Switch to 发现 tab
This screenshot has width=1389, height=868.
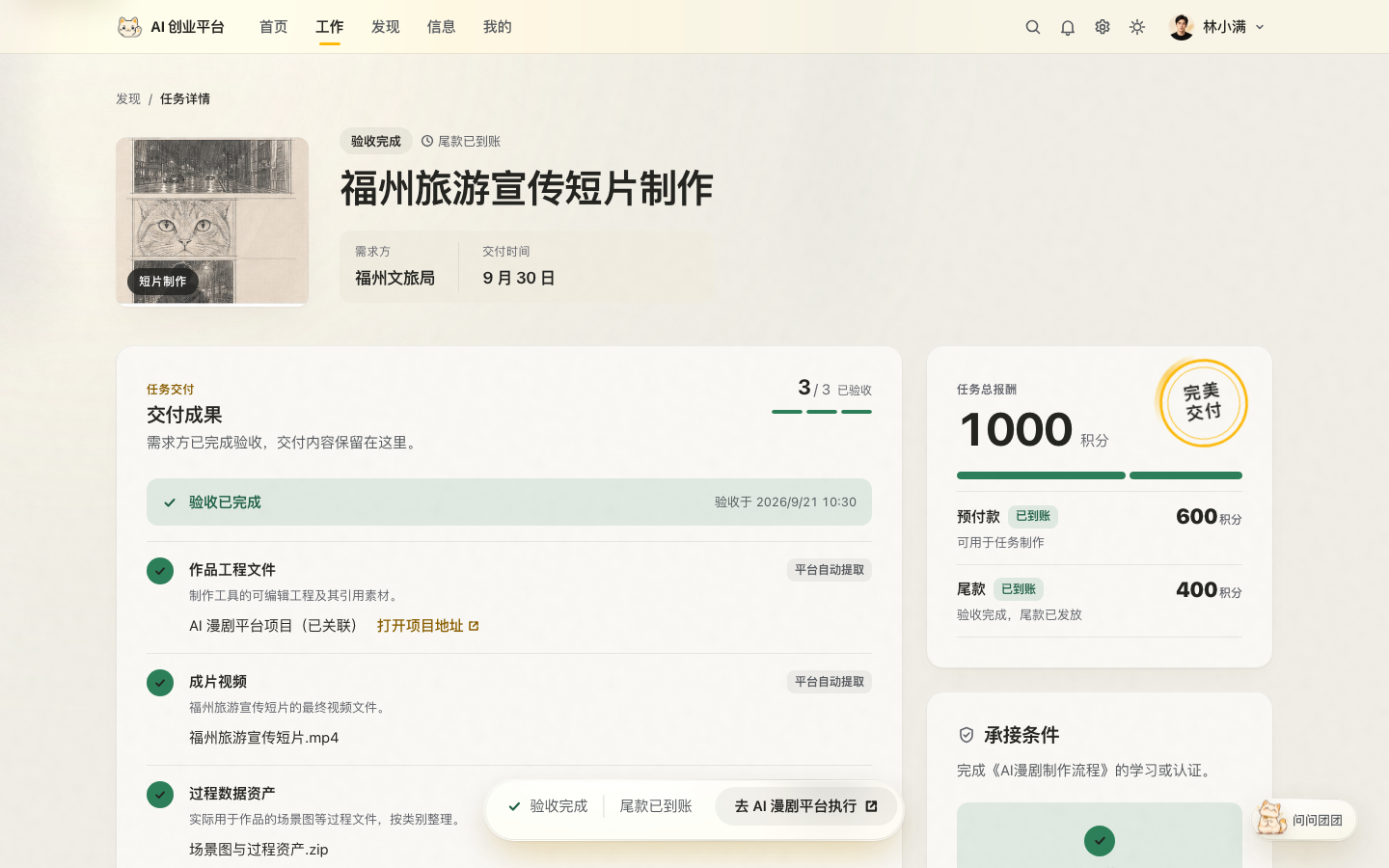pyautogui.click(x=386, y=27)
